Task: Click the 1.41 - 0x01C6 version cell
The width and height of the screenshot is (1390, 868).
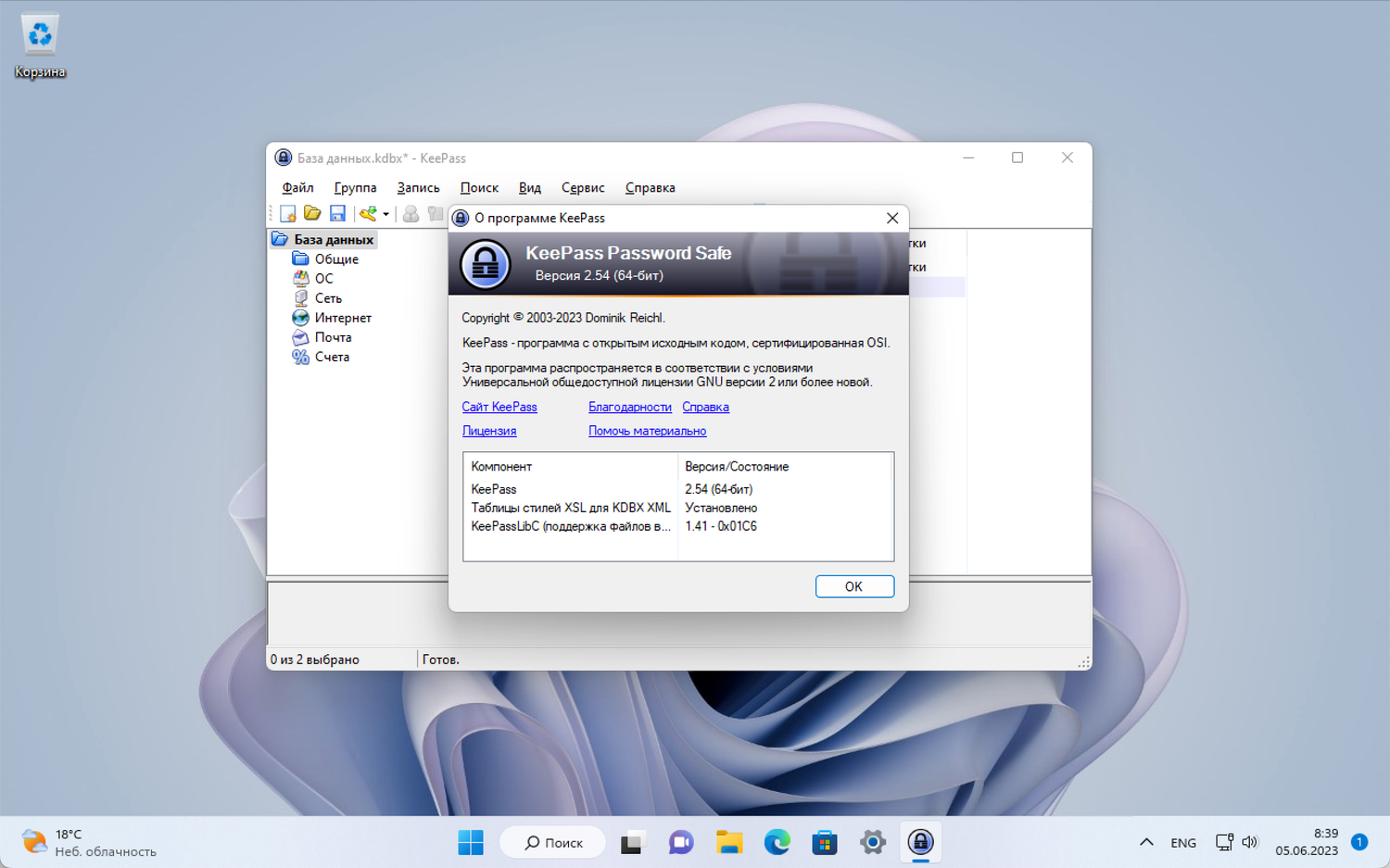Action: tap(721, 526)
